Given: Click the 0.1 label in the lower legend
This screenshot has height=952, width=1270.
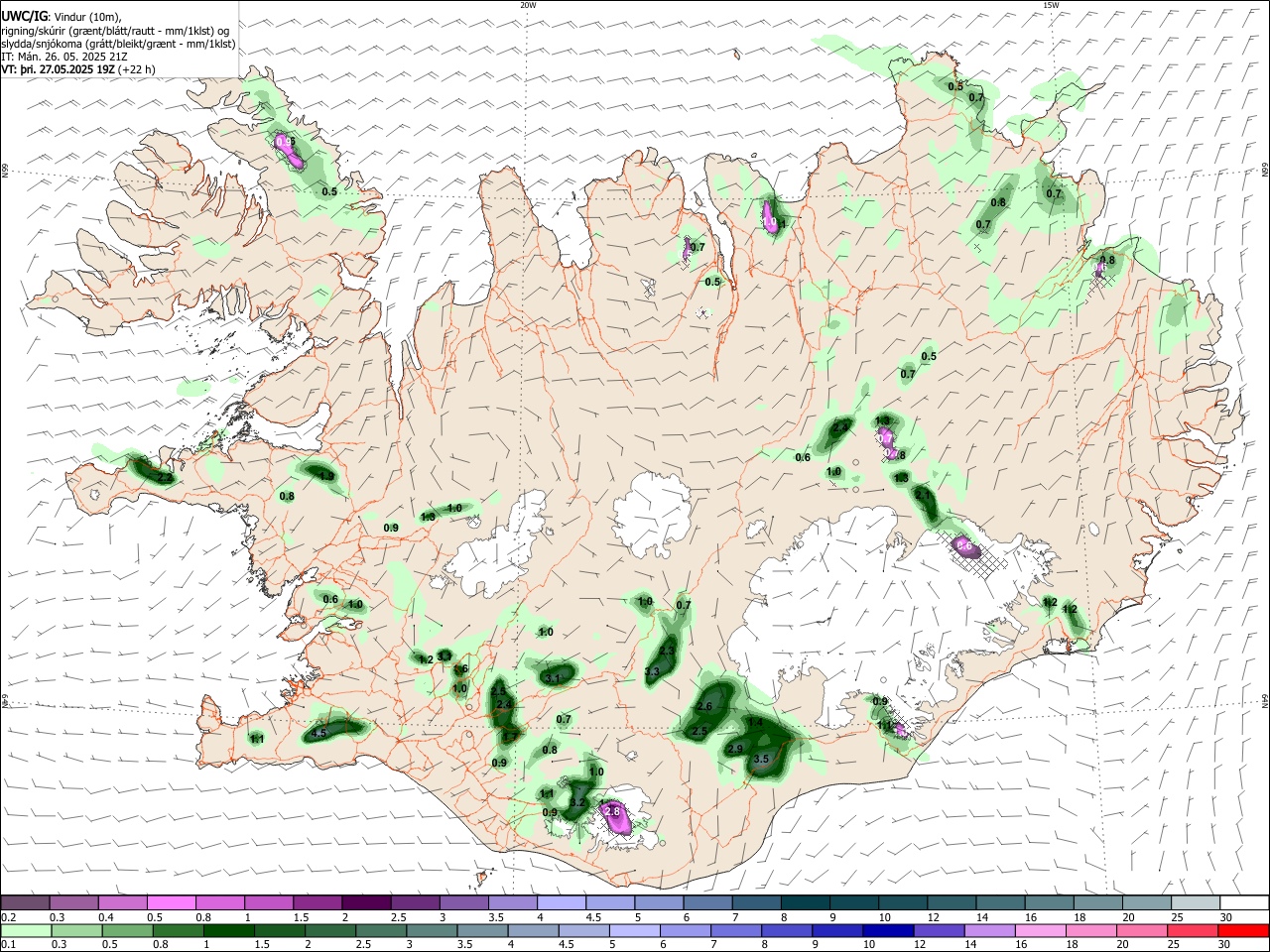Looking at the screenshot, I should [9, 944].
